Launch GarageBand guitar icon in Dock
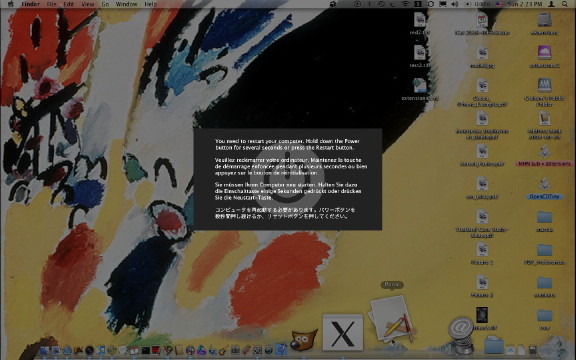This screenshot has height=360, width=576. click(x=224, y=350)
